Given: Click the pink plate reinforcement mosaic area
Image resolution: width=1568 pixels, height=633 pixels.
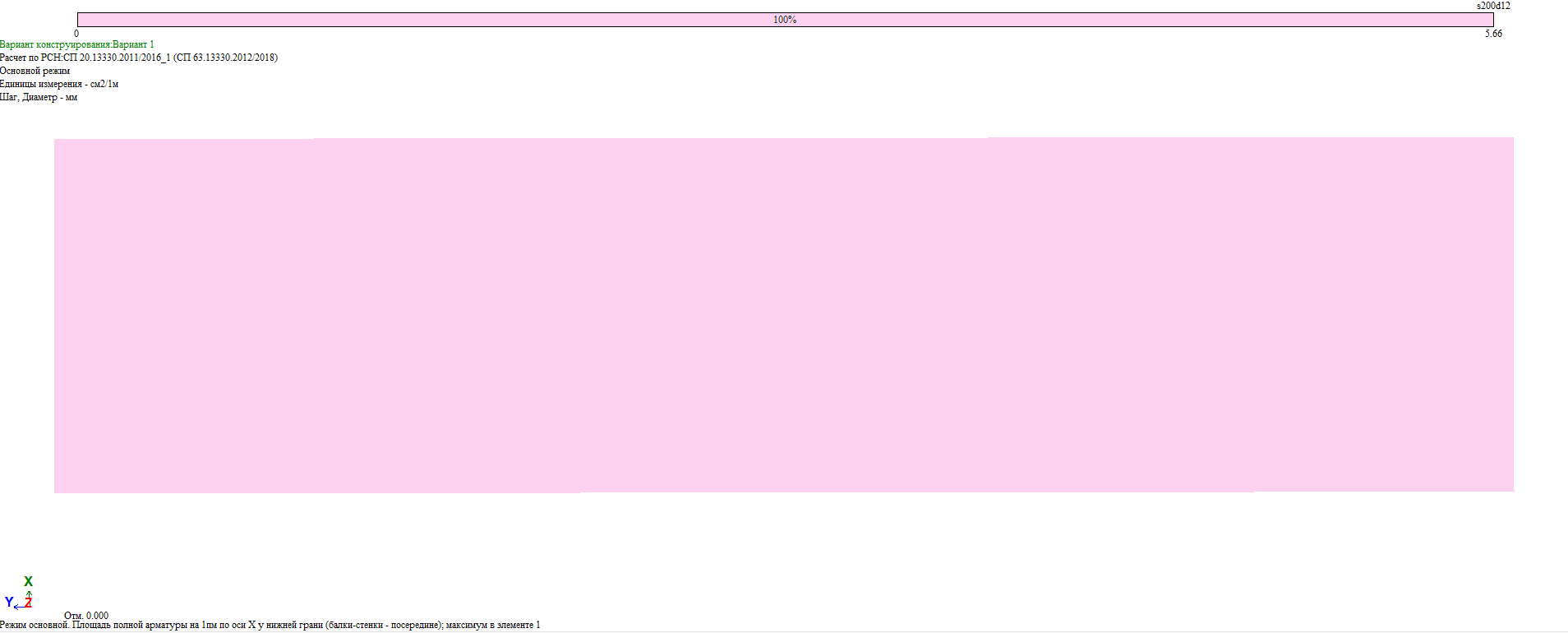Looking at the screenshot, I should 784,315.
